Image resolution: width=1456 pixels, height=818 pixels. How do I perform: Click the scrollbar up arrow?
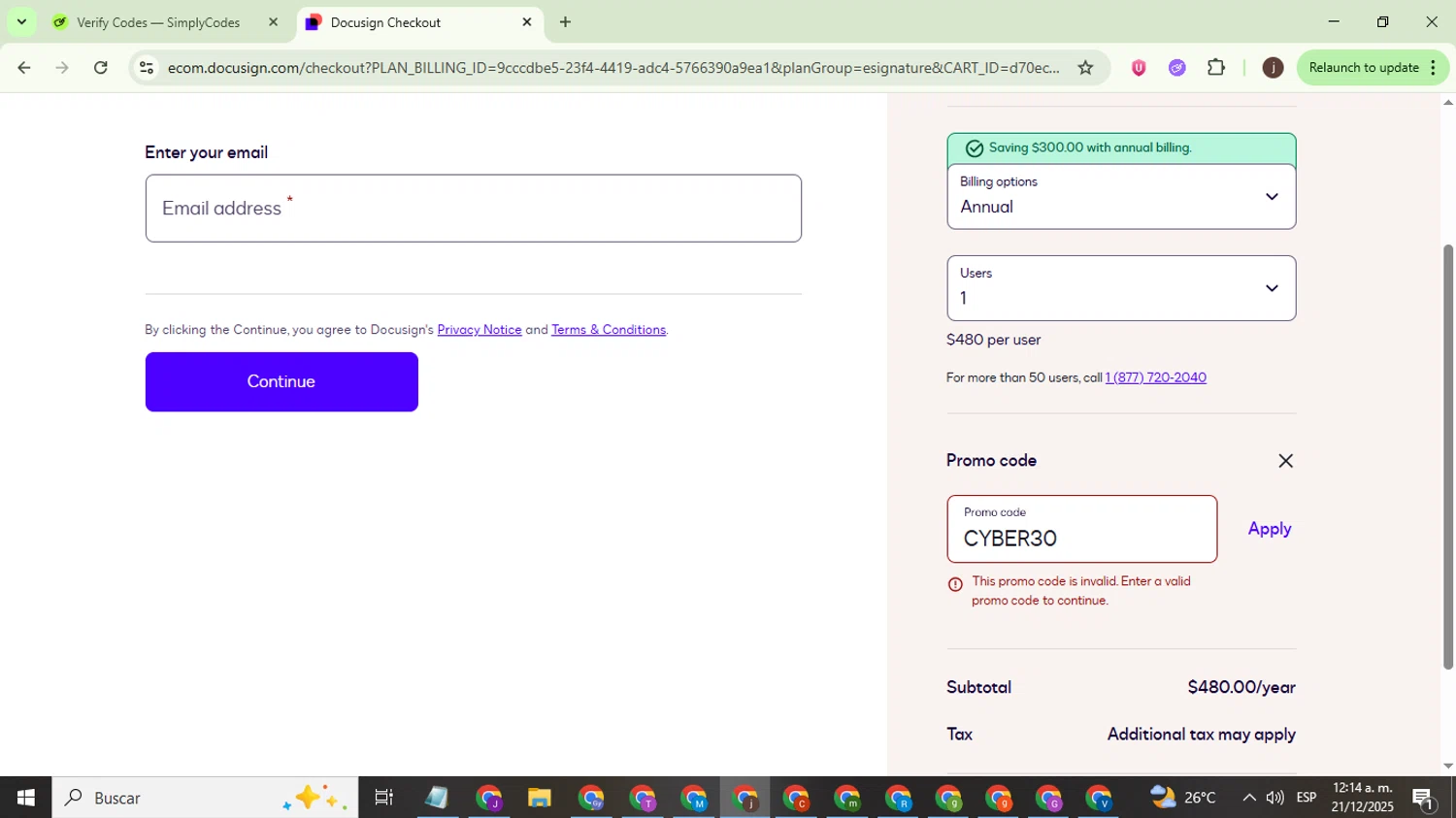1448,102
